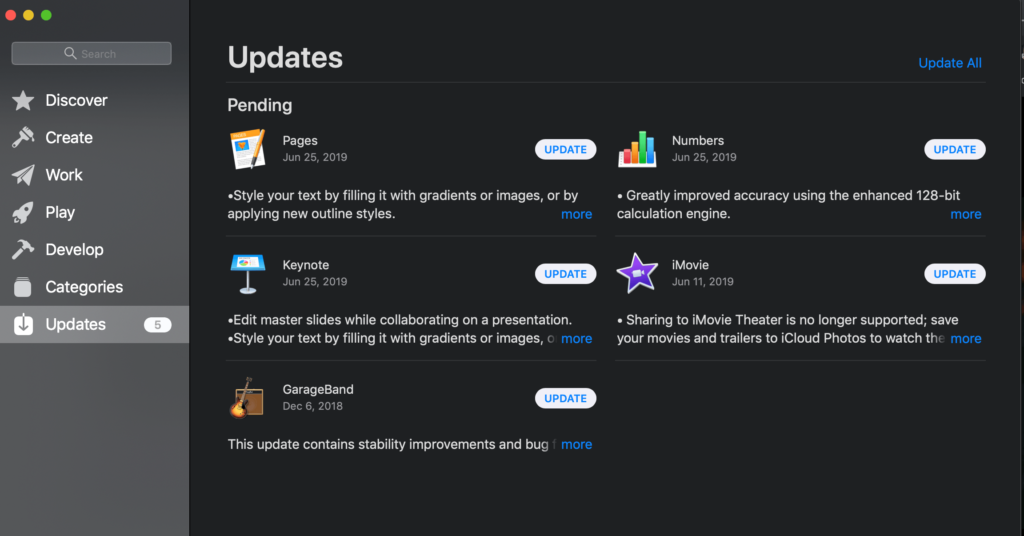Click the Search field
1024x536 pixels.
[92, 54]
